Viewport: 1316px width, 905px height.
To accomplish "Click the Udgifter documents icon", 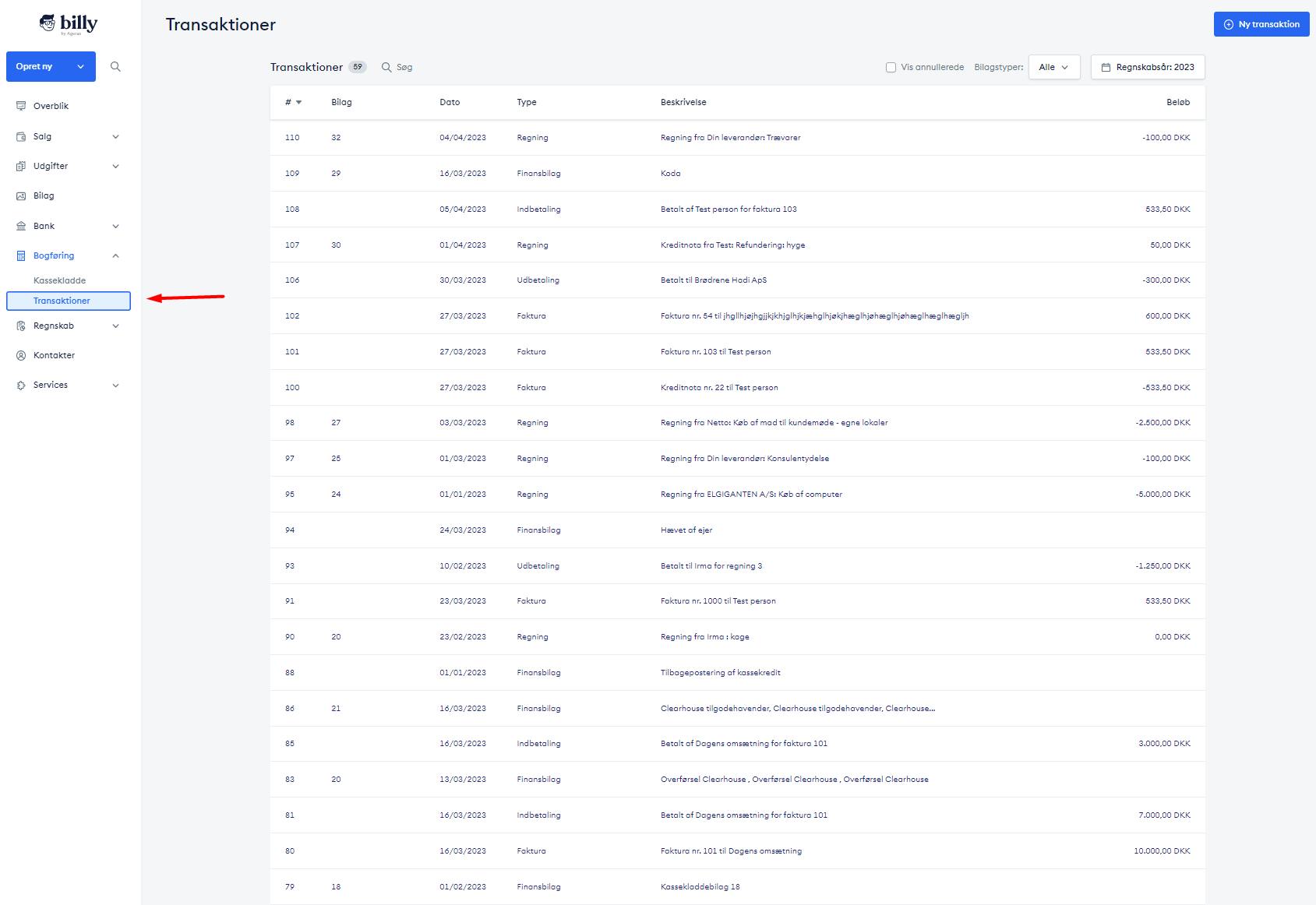I will point(21,166).
